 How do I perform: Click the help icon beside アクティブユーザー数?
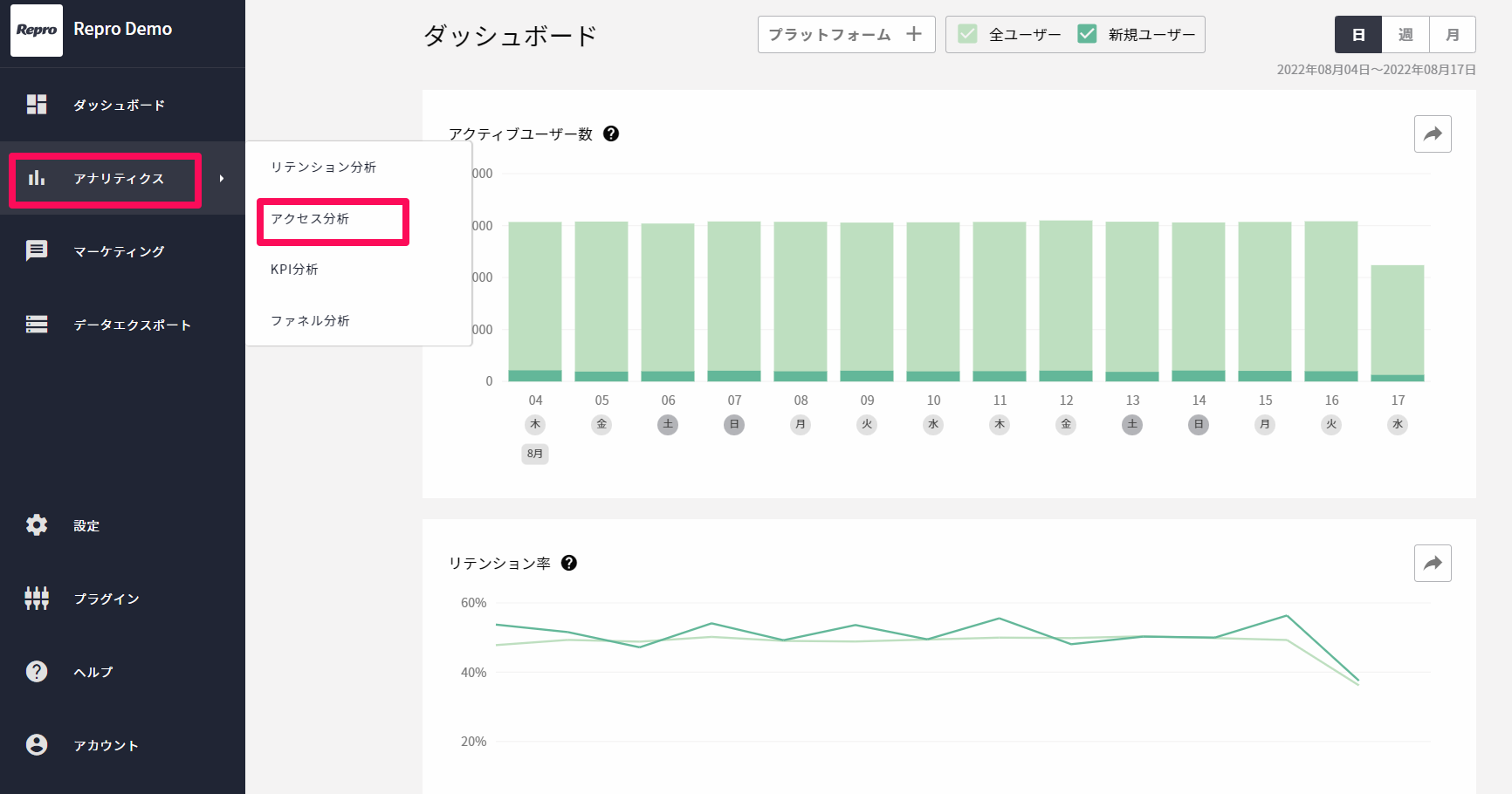click(611, 133)
